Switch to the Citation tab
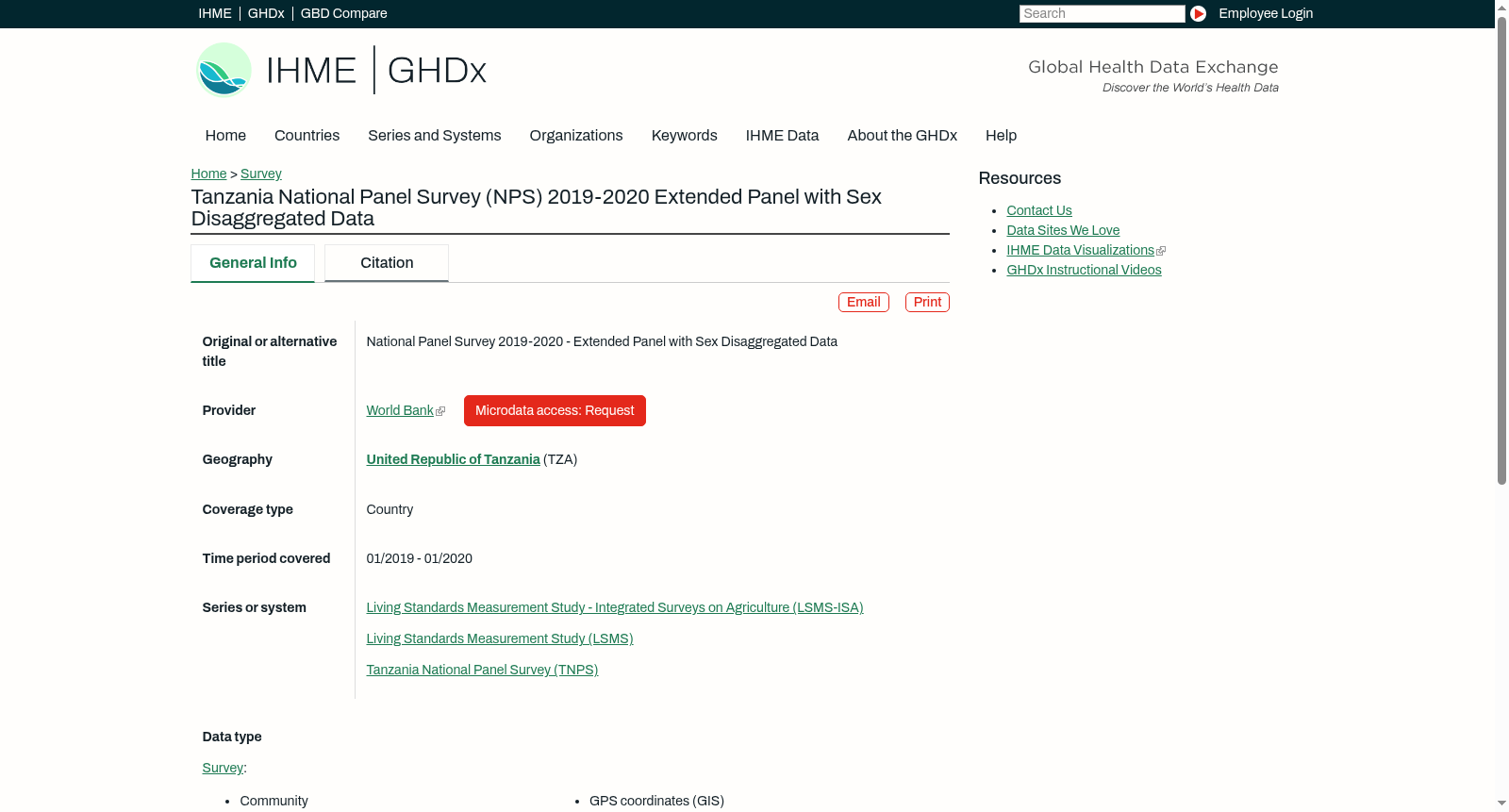 [x=387, y=263]
